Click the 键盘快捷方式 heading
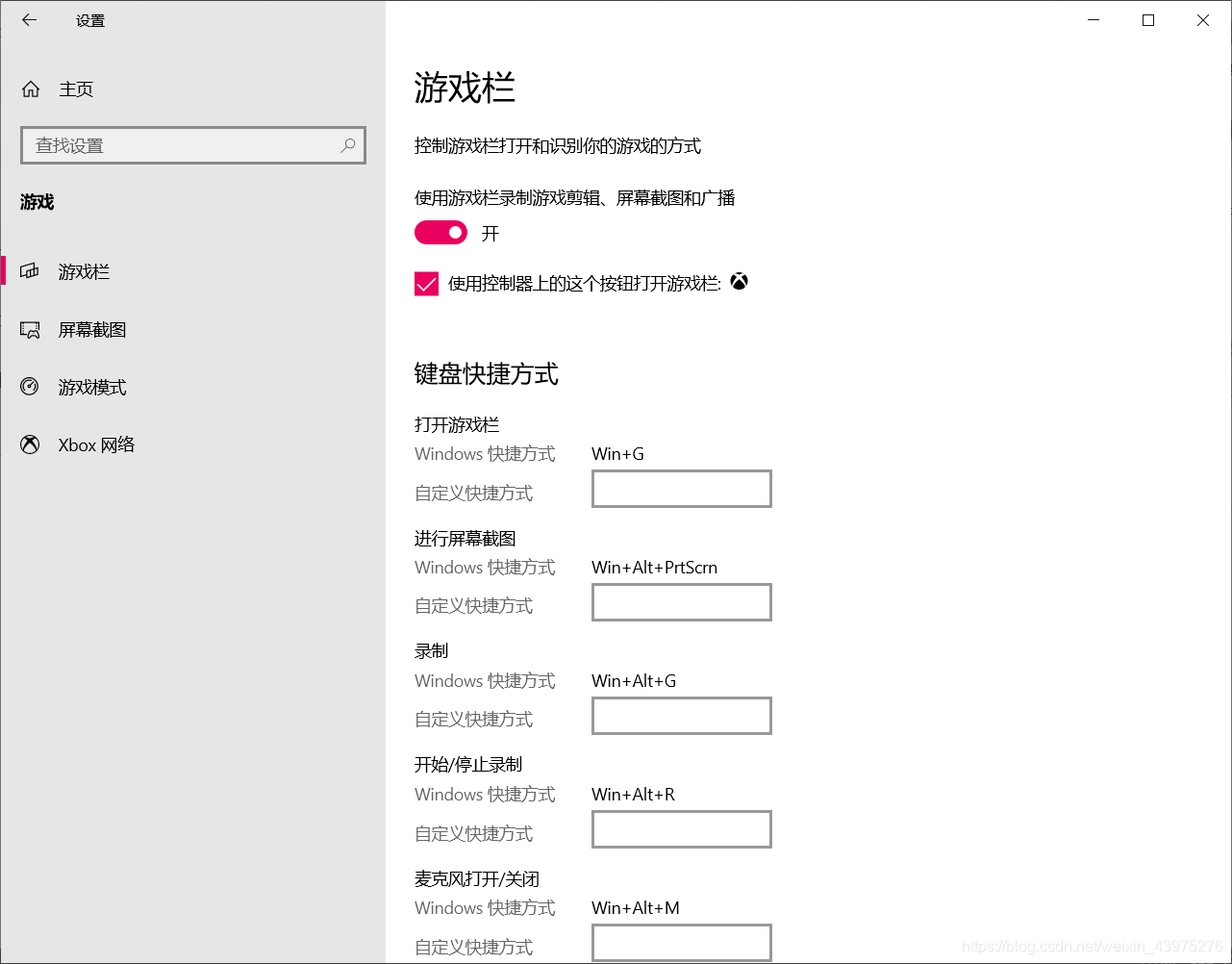This screenshot has width=1232, height=964. point(487,374)
